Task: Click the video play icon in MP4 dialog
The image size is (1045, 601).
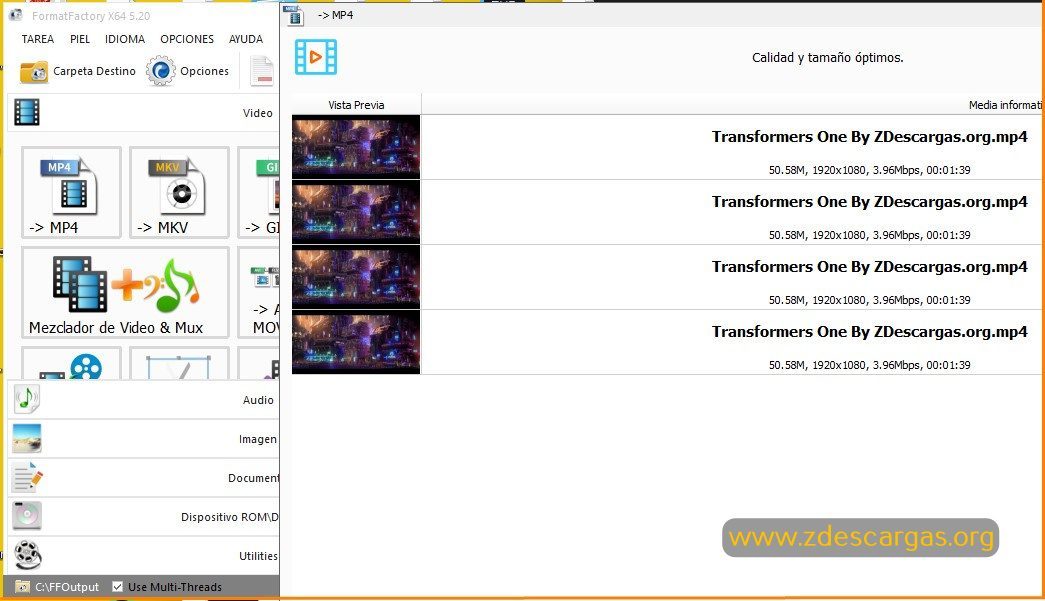Action: 316,57
